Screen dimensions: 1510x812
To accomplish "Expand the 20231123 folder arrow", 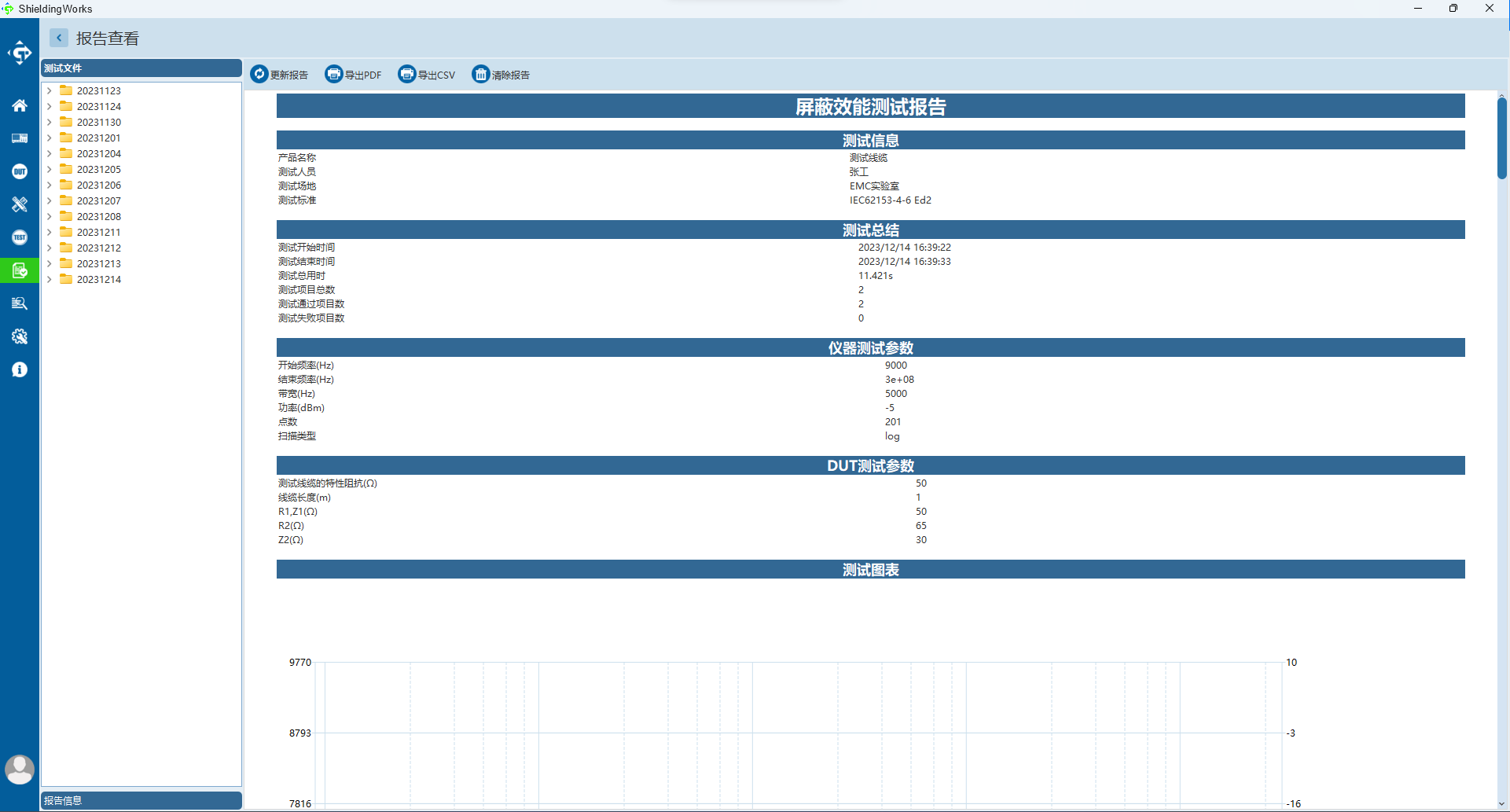I will [x=50, y=90].
